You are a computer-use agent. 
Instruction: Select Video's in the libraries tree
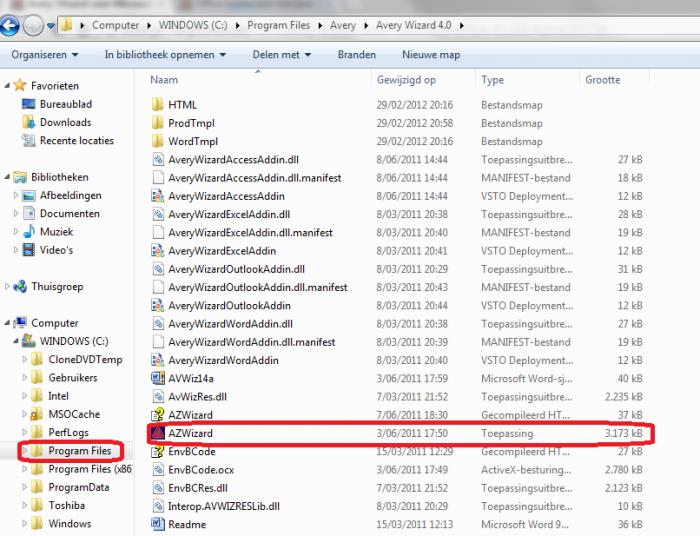(x=56, y=250)
